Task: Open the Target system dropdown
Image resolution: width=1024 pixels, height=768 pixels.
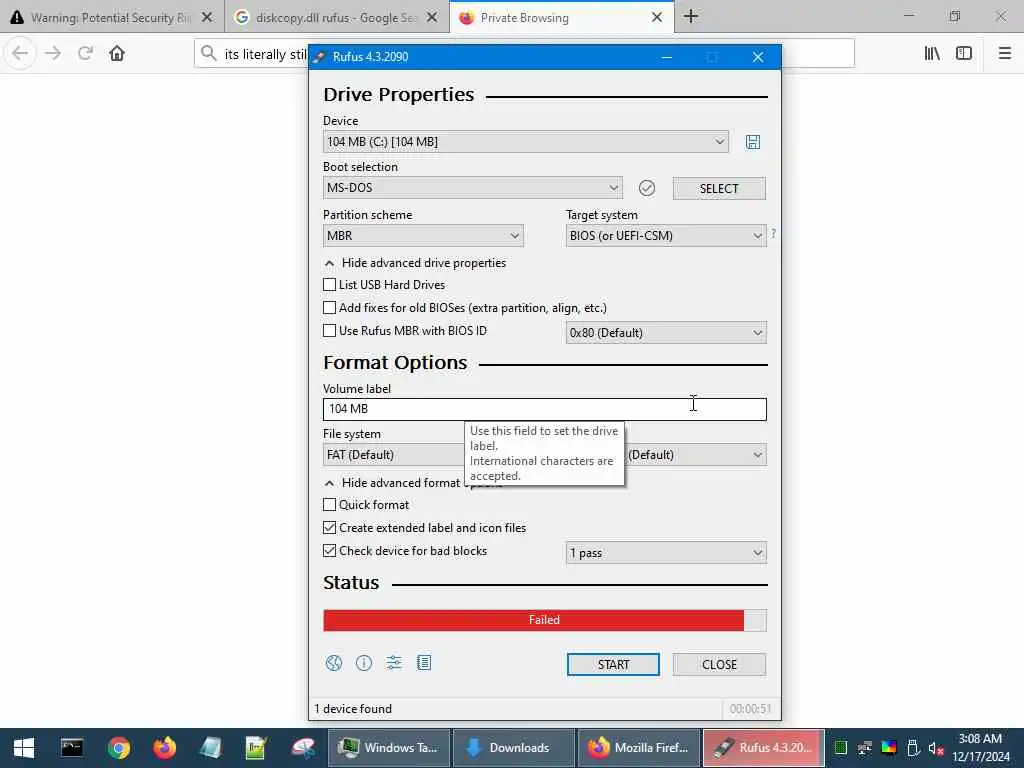Action: pos(665,236)
